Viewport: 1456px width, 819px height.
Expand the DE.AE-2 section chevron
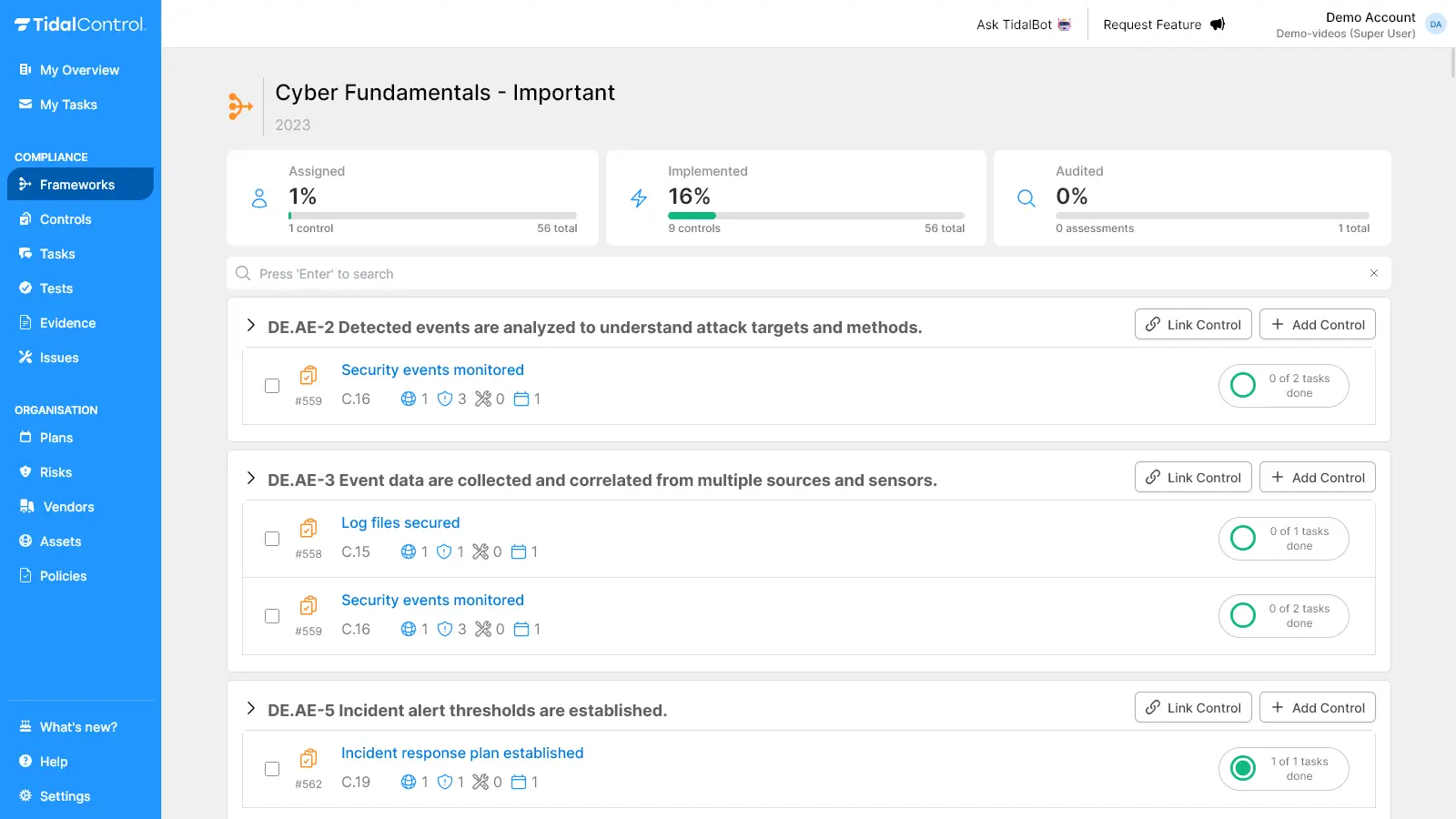(x=251, y=326)
